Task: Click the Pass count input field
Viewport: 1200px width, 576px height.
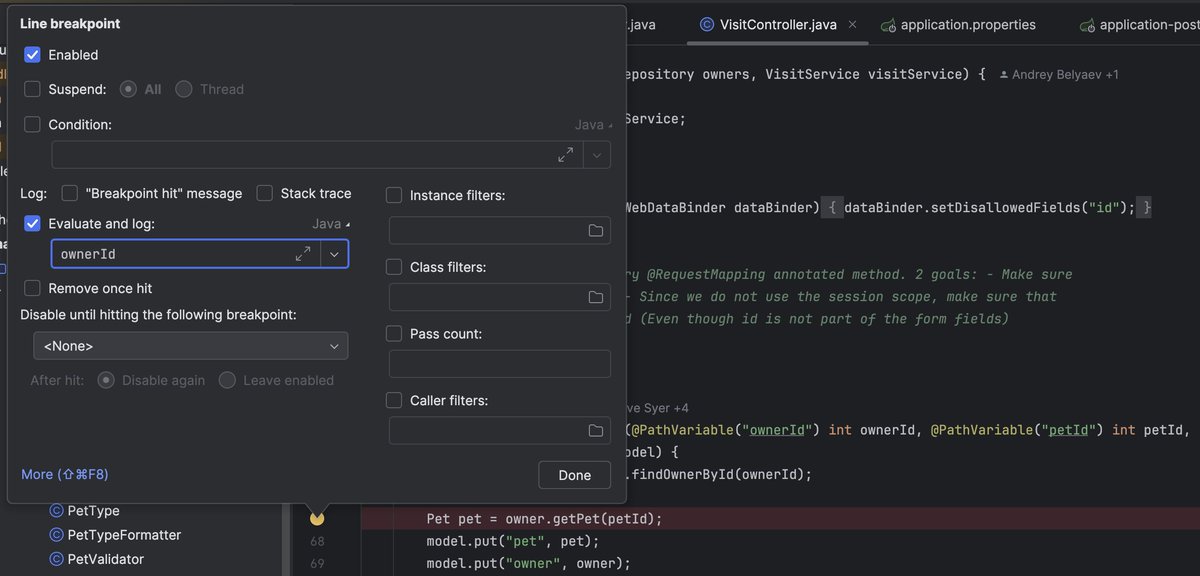Action: coord(499,364)
